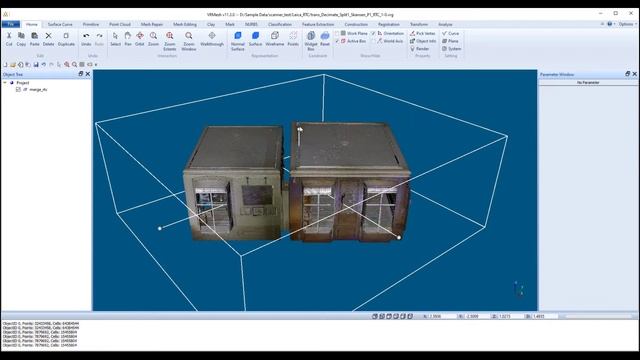Click the Pick Vertex tool

pyautogui.click(x=422, y=33)
